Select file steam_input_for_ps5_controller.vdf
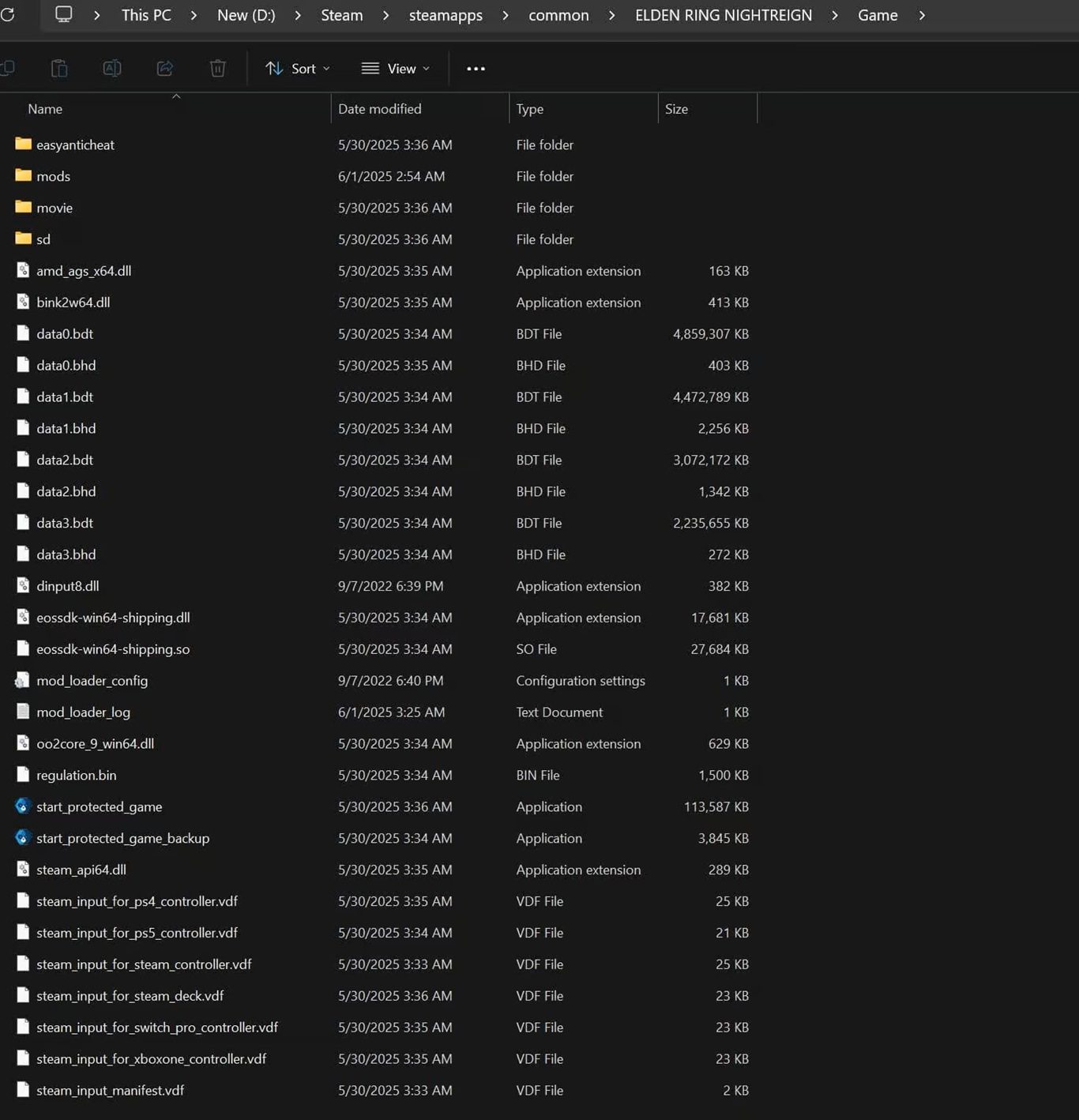The width and height of the screenshot is (1079, 1120). 137,933
